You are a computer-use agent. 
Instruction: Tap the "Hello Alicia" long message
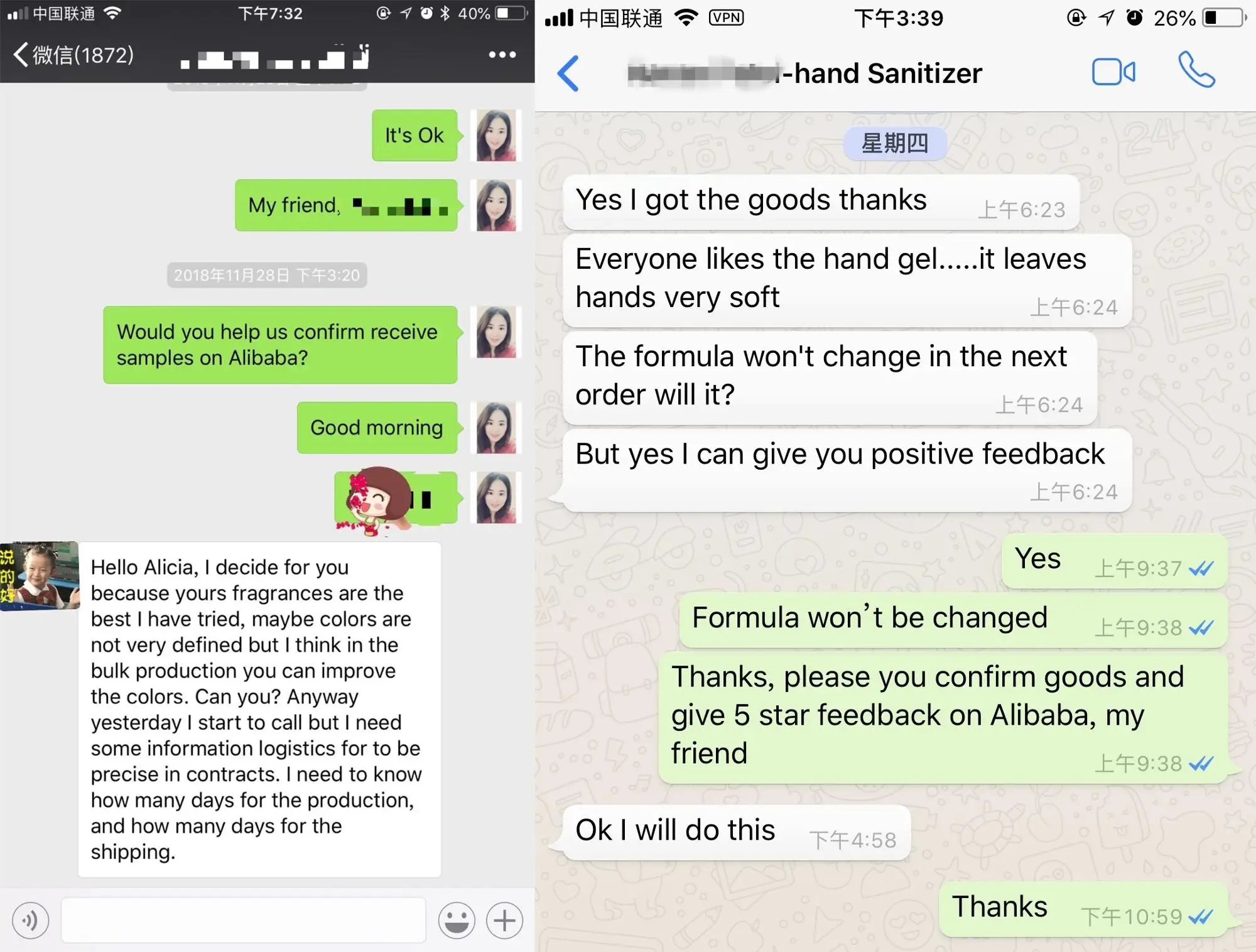pyautogui.click(x=259, y=710)
